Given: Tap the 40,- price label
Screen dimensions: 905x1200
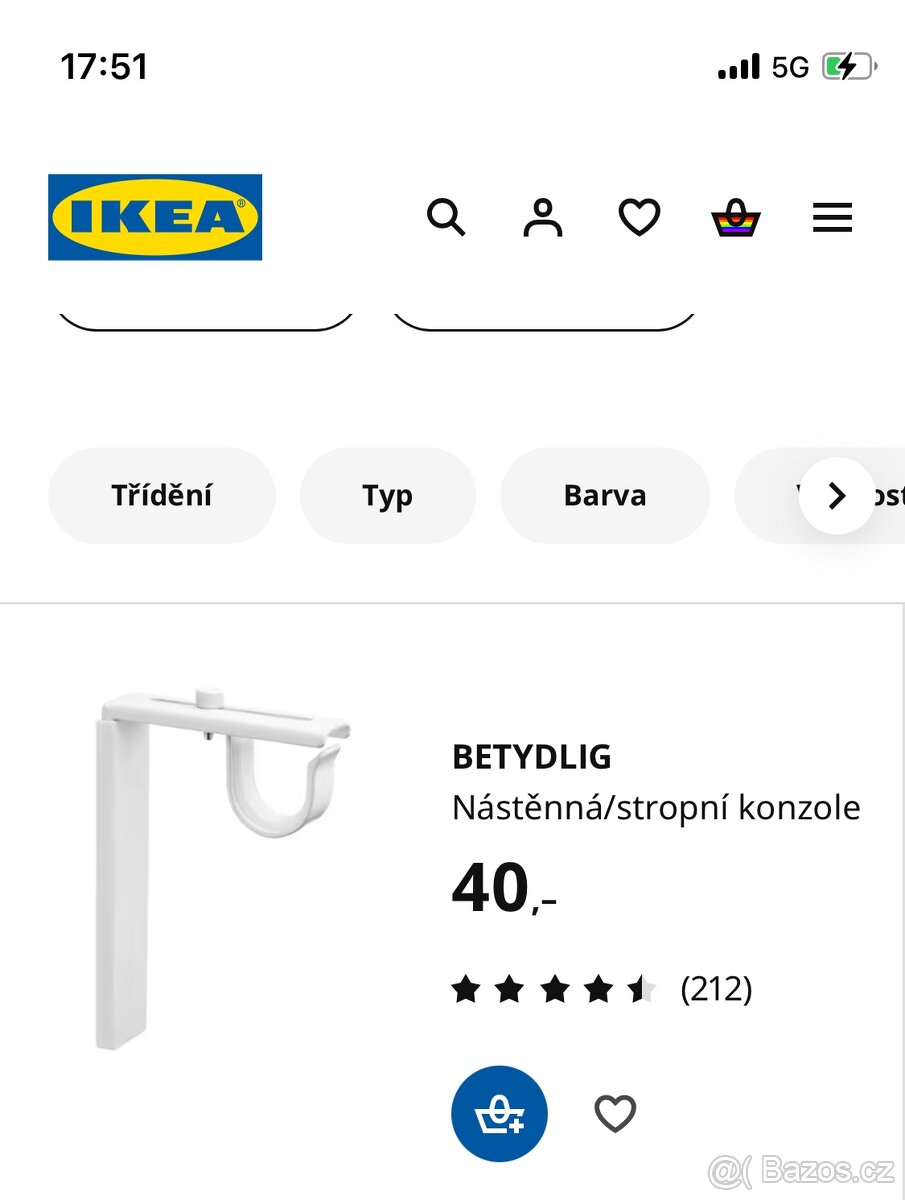Looking at the screenshot, I should click(504, 888).
